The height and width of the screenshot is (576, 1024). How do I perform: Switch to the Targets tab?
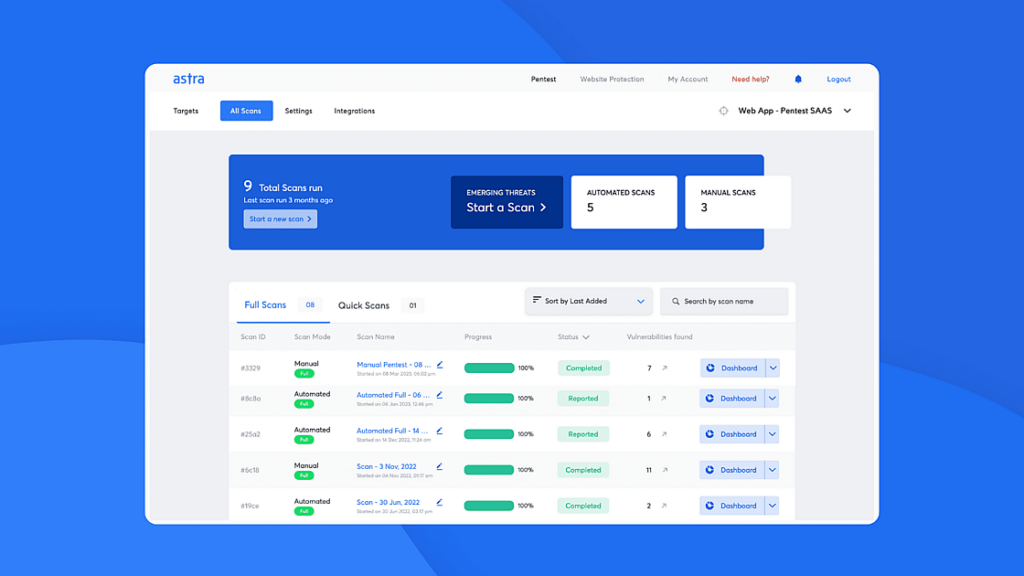tap(185, 111)
